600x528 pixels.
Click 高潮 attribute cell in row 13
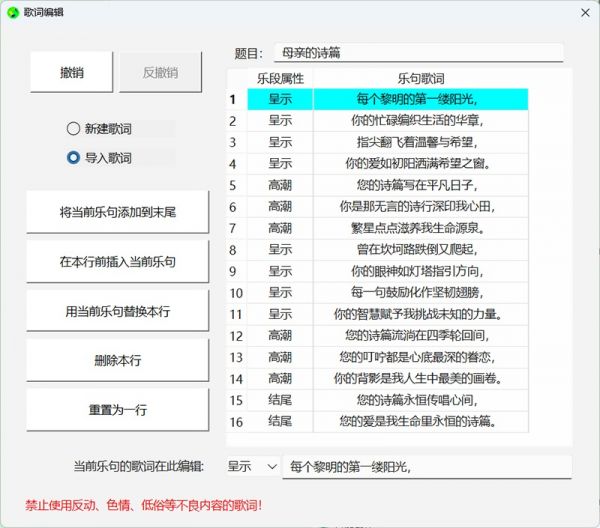280,357
